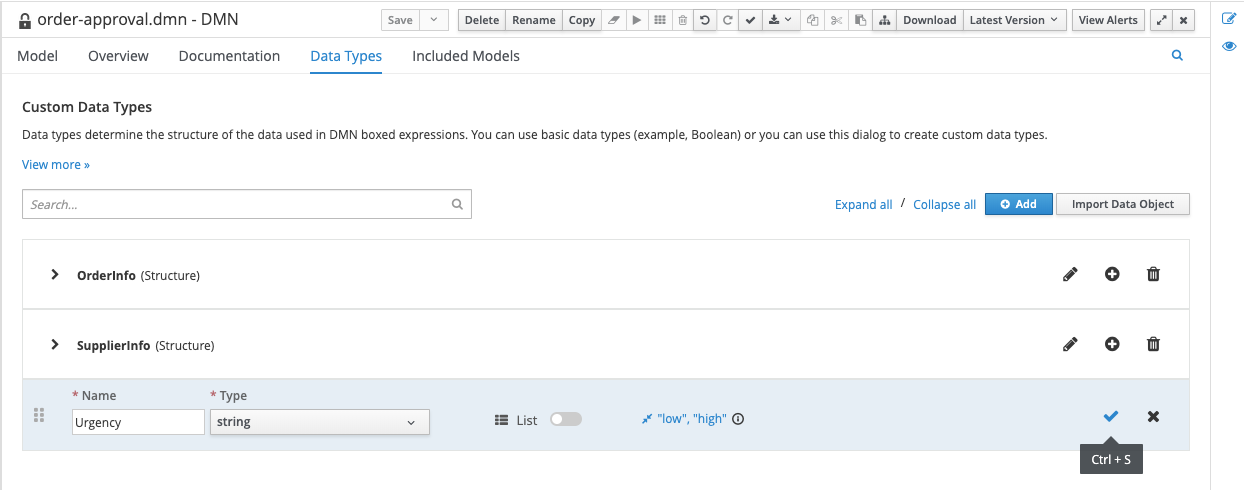Viewport: 1244px width, 490px height.
Task: Click the scissors cut icon
Action: (837, 20)
